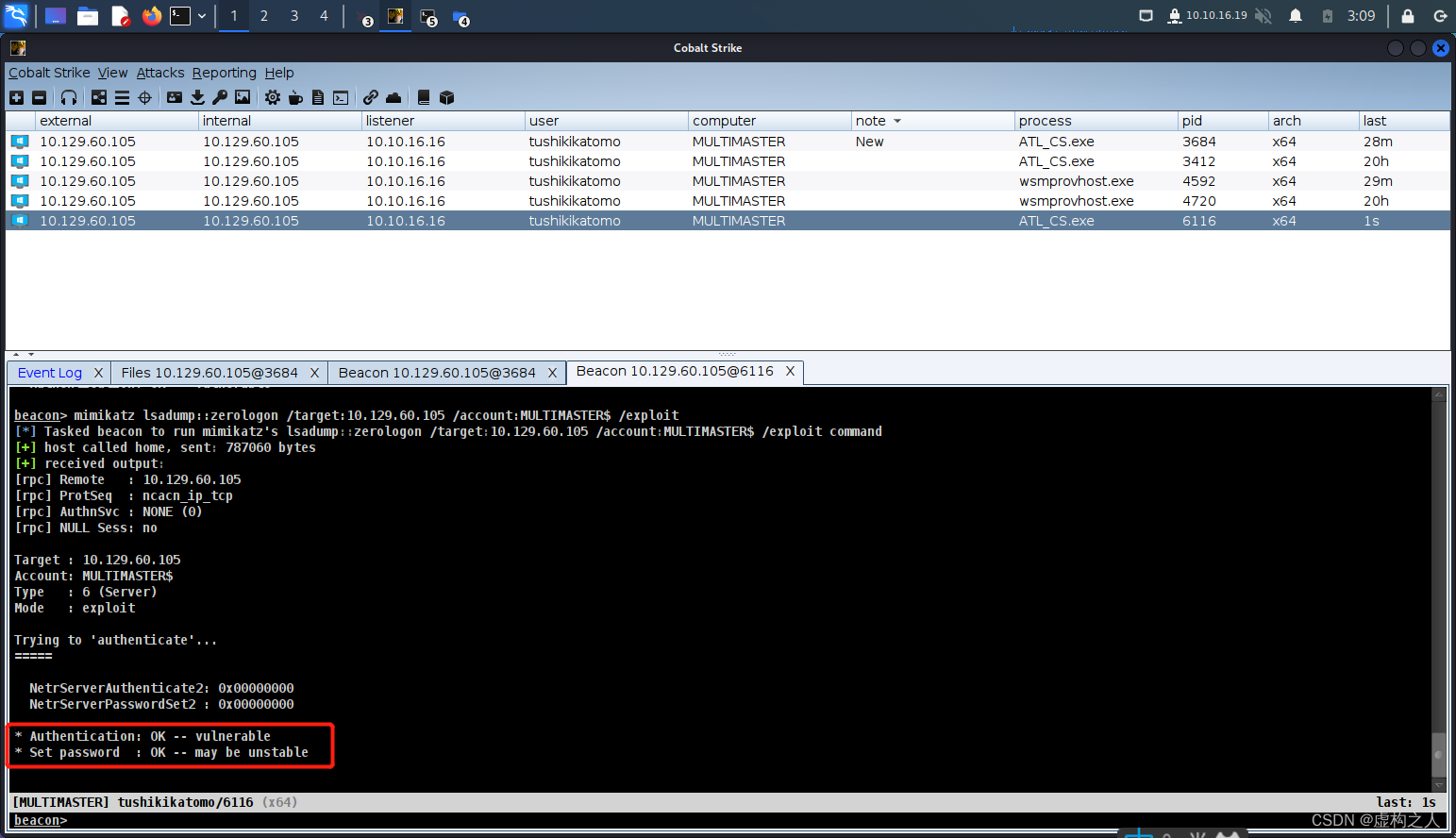Open downloaded files arrow icon

click(x=197, y=97)
